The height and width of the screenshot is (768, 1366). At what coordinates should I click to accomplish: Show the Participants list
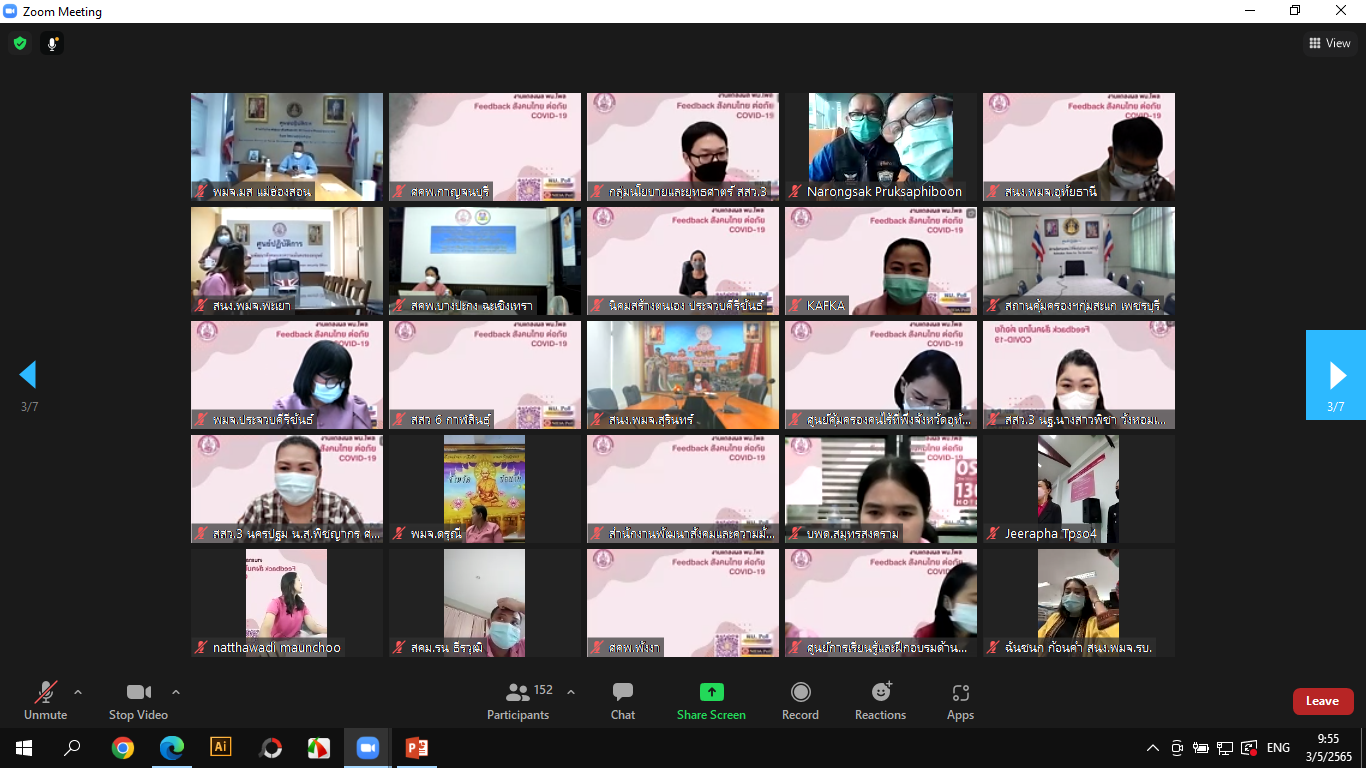click(x=518, y=701)
